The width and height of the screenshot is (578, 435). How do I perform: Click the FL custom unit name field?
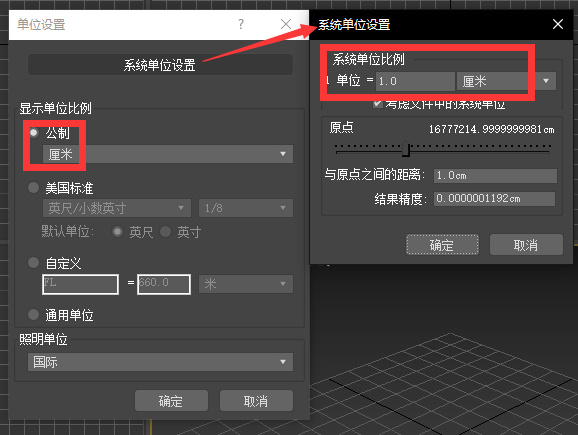tap(80, 284)
